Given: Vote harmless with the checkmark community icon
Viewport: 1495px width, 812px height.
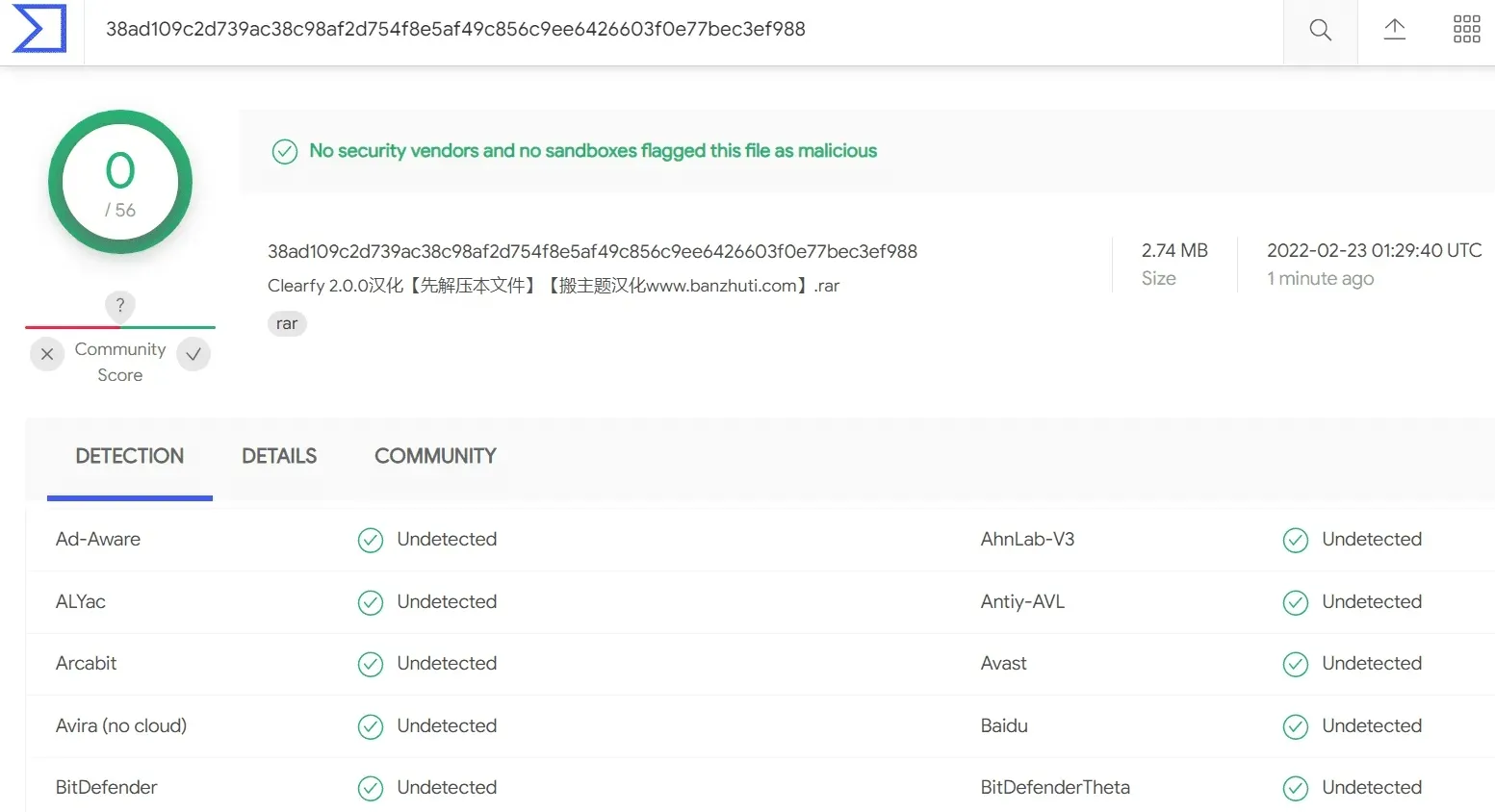Looking at the screenshot, I should [x=193, y=354].
